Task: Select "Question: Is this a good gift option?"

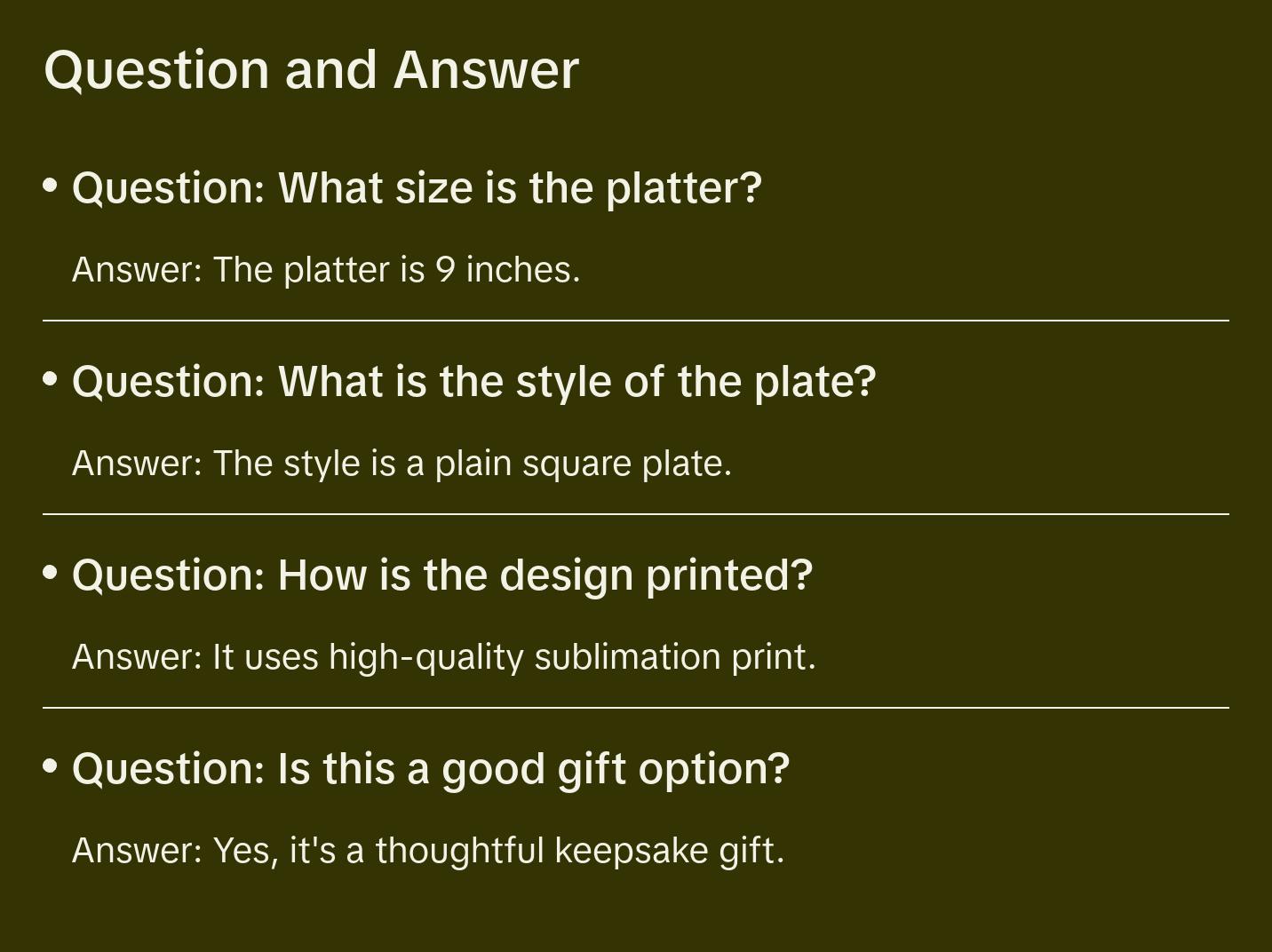Action: point(430,769)
